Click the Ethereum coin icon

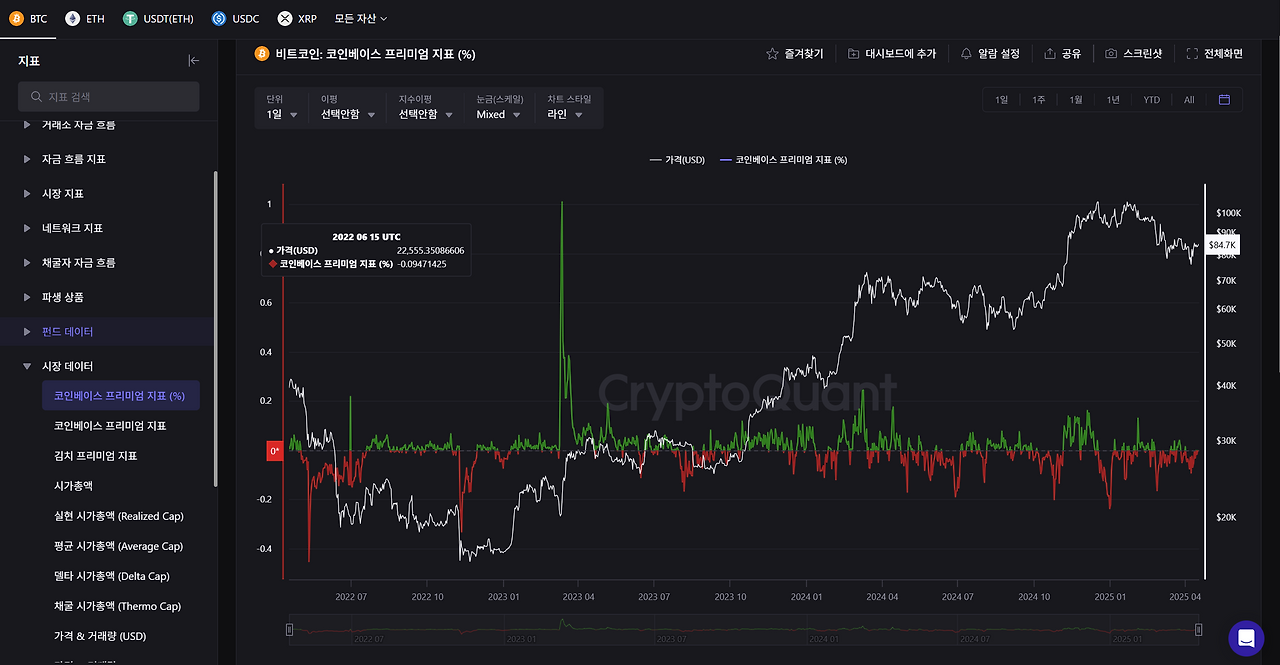tap(72, 18)
